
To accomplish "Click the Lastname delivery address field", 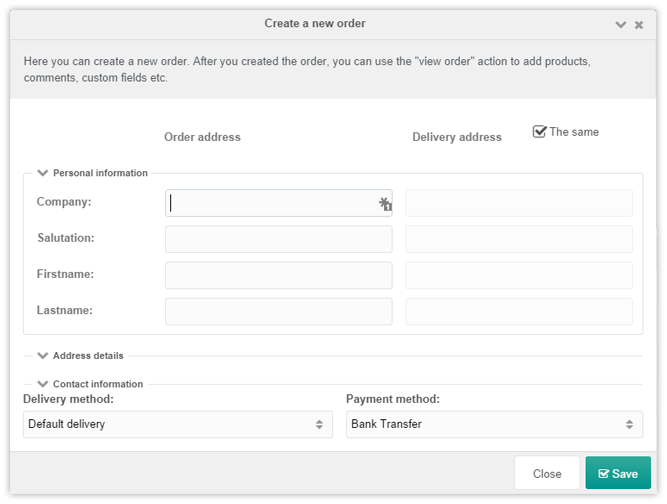I will pos(519,311).
